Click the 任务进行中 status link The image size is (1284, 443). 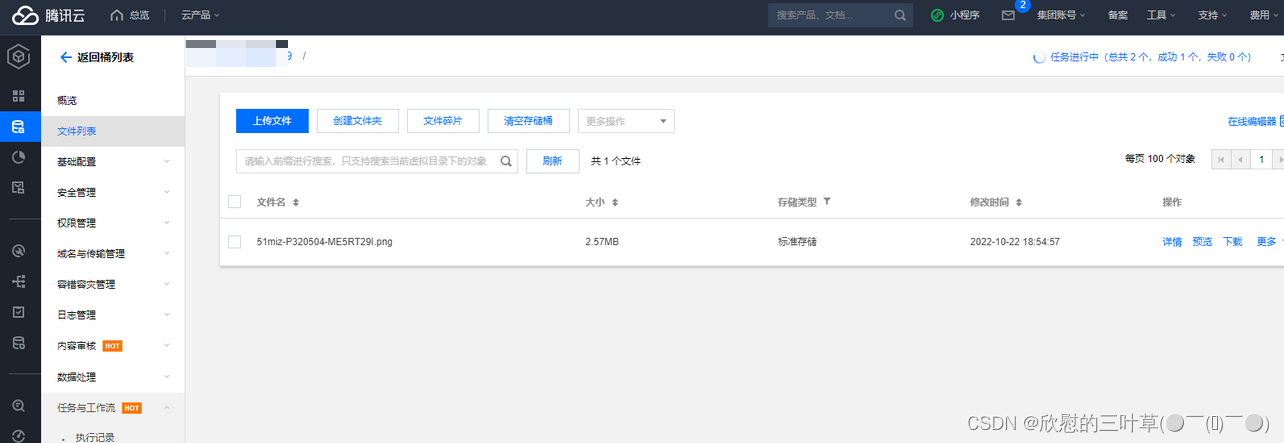[1150, 57]
